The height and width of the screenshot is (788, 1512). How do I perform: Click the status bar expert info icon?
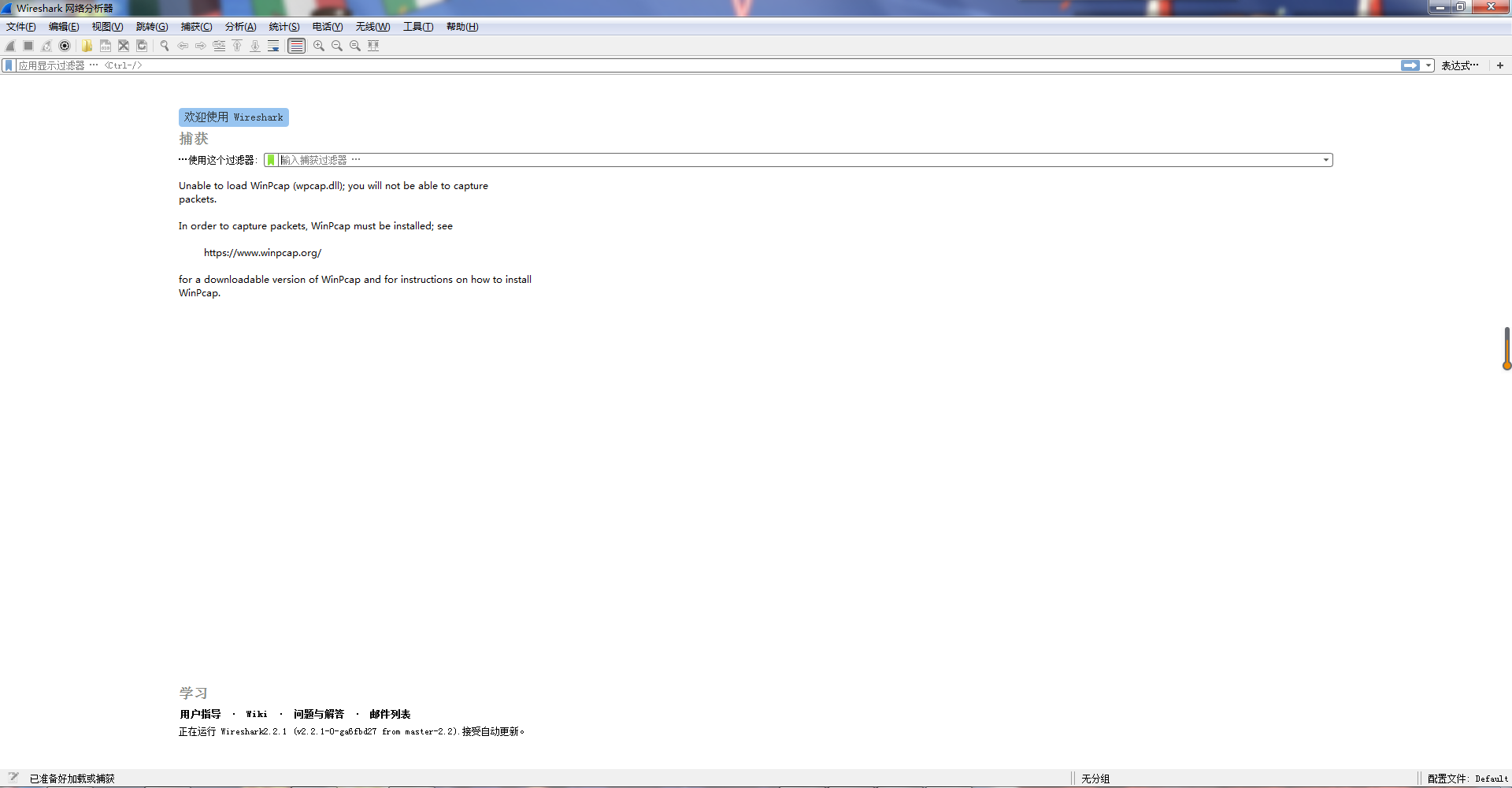(13, 777)
